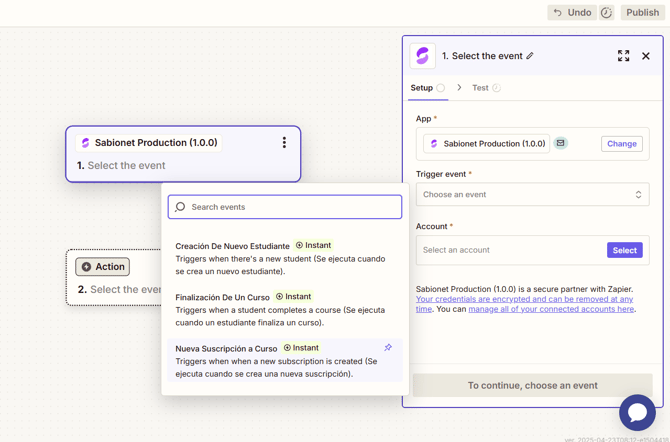Click the pencil icon to rename step

530,56
